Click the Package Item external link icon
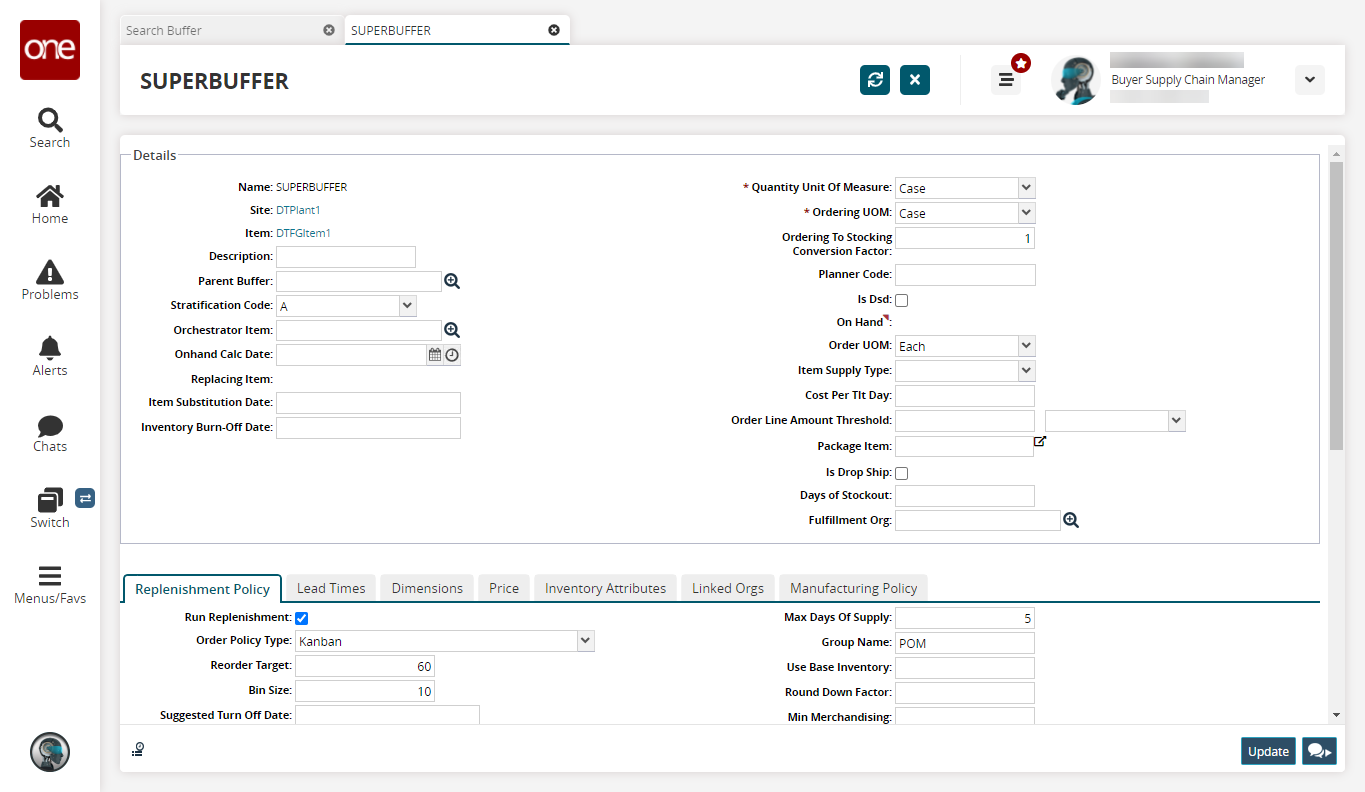 click(1040, 442)
